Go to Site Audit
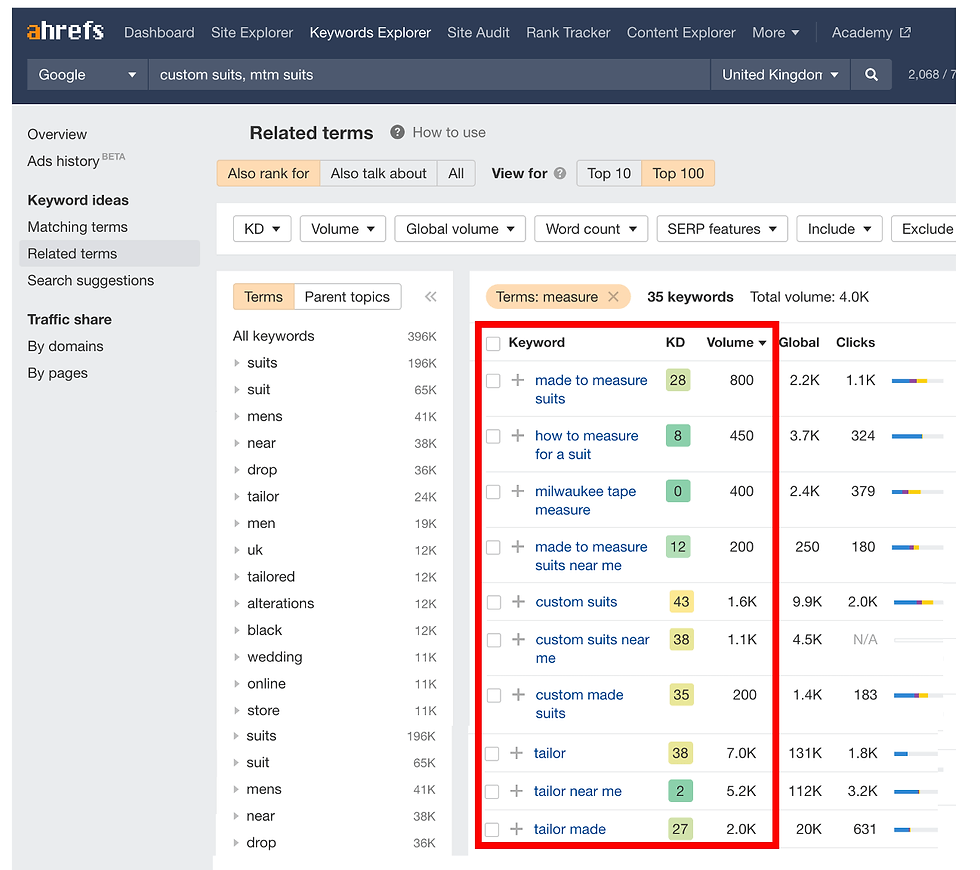This screenshot has width=980, height=870. coord(478,32)
